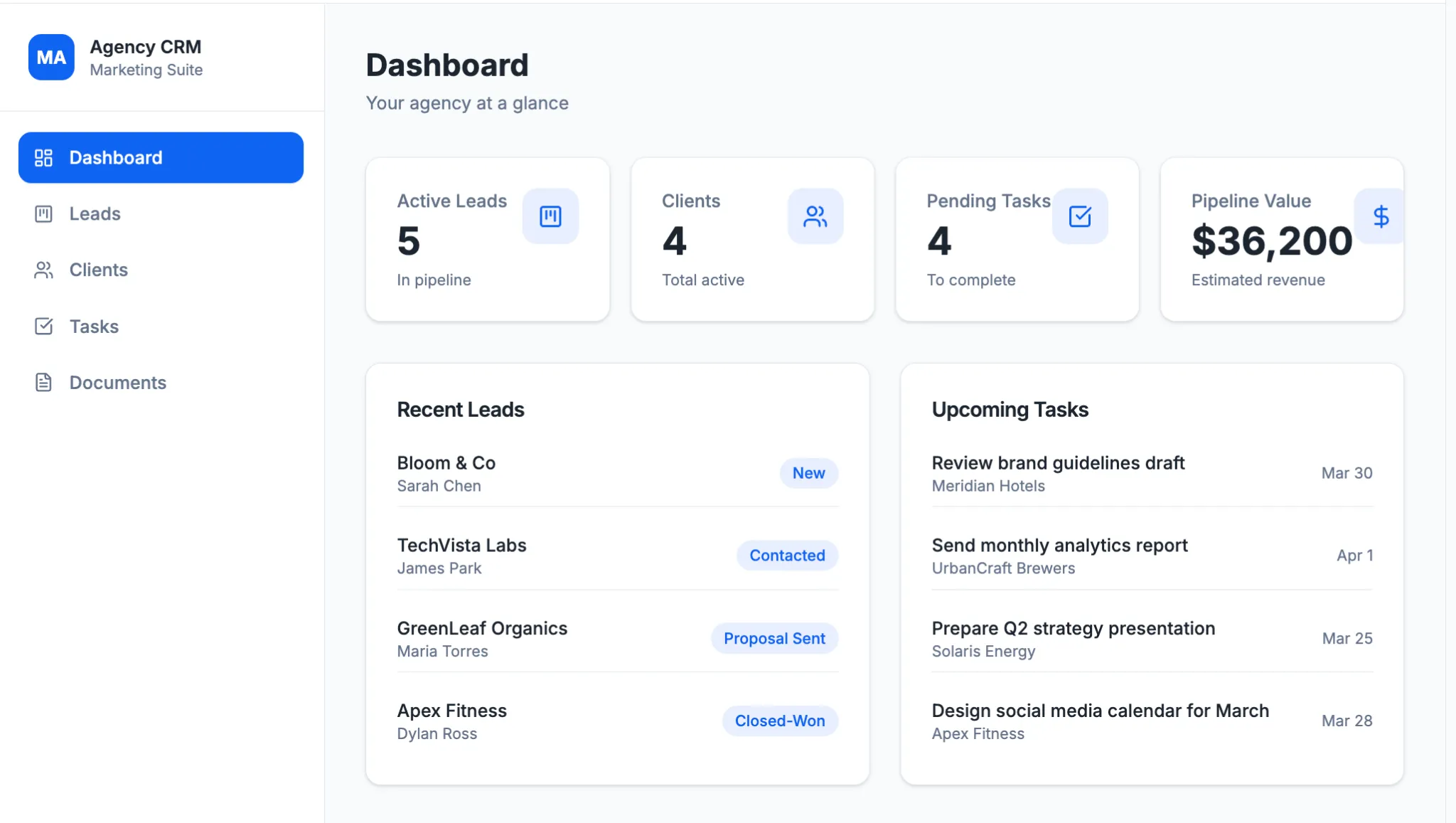Image resolution: width=1456 pixels, height=823 pixels.
Task: Click the Proposal Sent badge for GreenLeaf Organics
Action: coord(774,638)
